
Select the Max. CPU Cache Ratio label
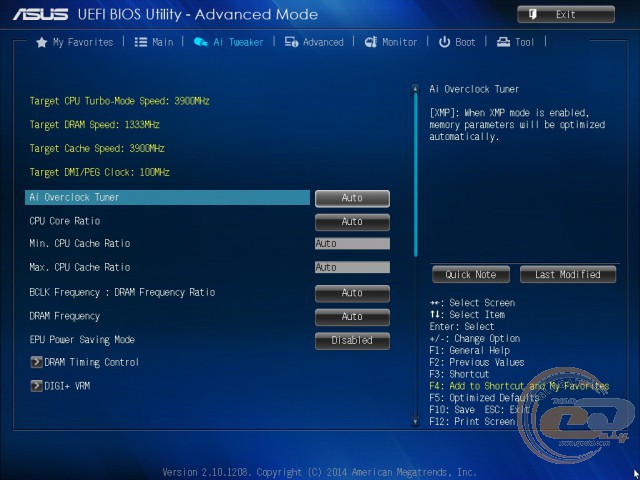tap(80, 267)
